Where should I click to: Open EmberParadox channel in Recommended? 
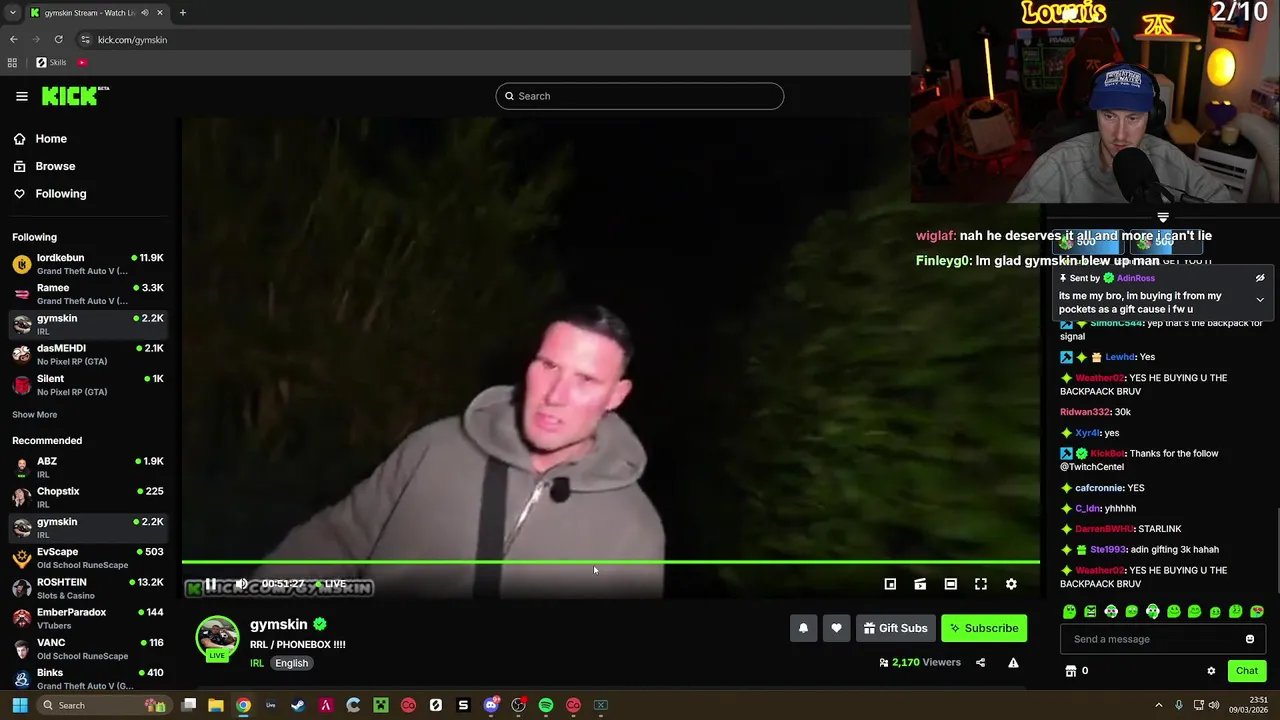88,618
